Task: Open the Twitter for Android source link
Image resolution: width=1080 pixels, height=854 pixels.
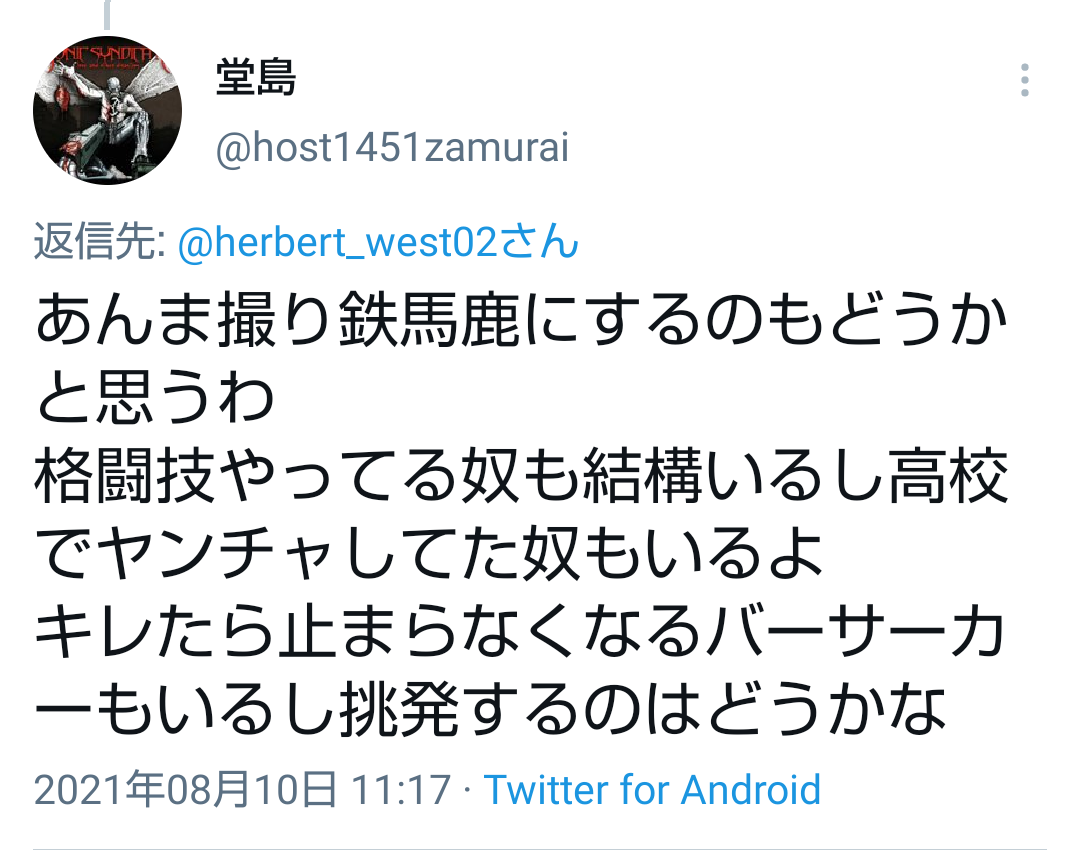Action: [x=652, y=789]
